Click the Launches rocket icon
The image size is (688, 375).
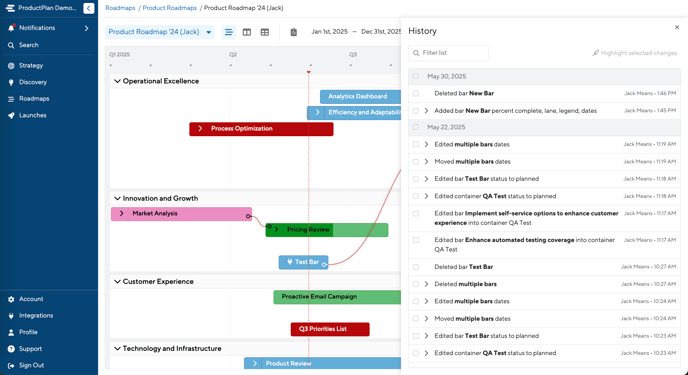click(x=11, y=116)
